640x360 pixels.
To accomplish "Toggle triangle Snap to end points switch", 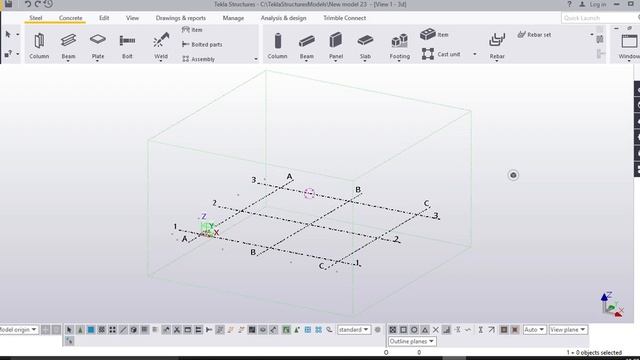I will pos(425,329).
